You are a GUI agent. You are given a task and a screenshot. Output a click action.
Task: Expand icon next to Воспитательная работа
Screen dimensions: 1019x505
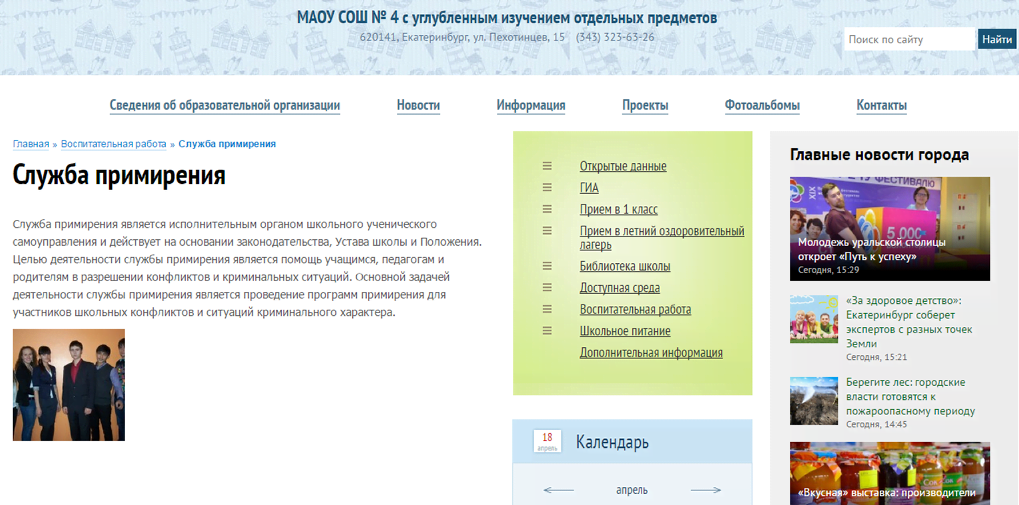pyautogui.click(x=547, y=309)
